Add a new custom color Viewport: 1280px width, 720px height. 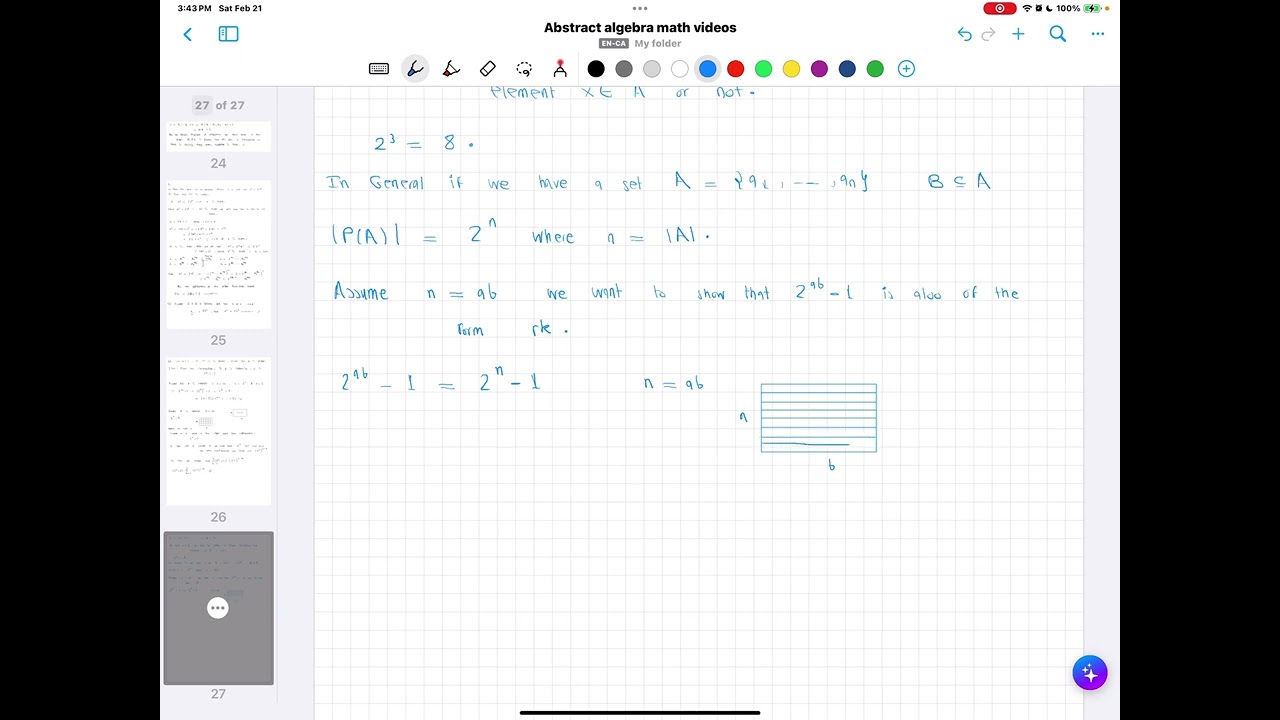point(906,69)
